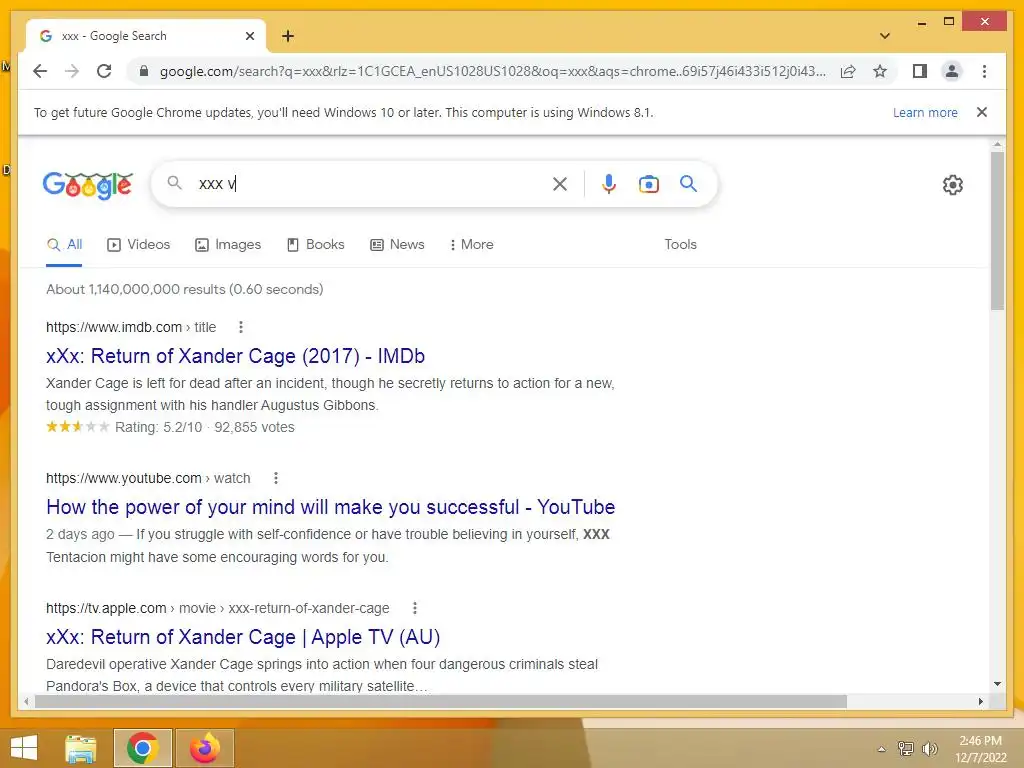Open the network tray icon

click(x=906, y=749)
